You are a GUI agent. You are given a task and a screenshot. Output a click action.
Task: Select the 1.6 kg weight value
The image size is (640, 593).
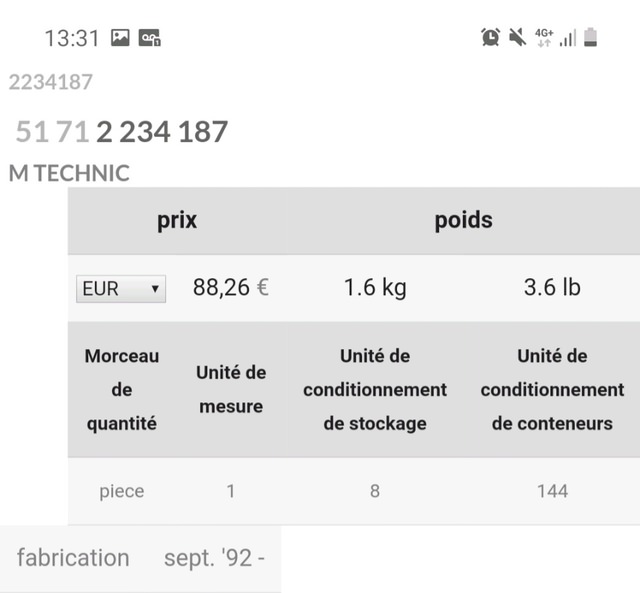pyautogui.click(x=375, y=287)
